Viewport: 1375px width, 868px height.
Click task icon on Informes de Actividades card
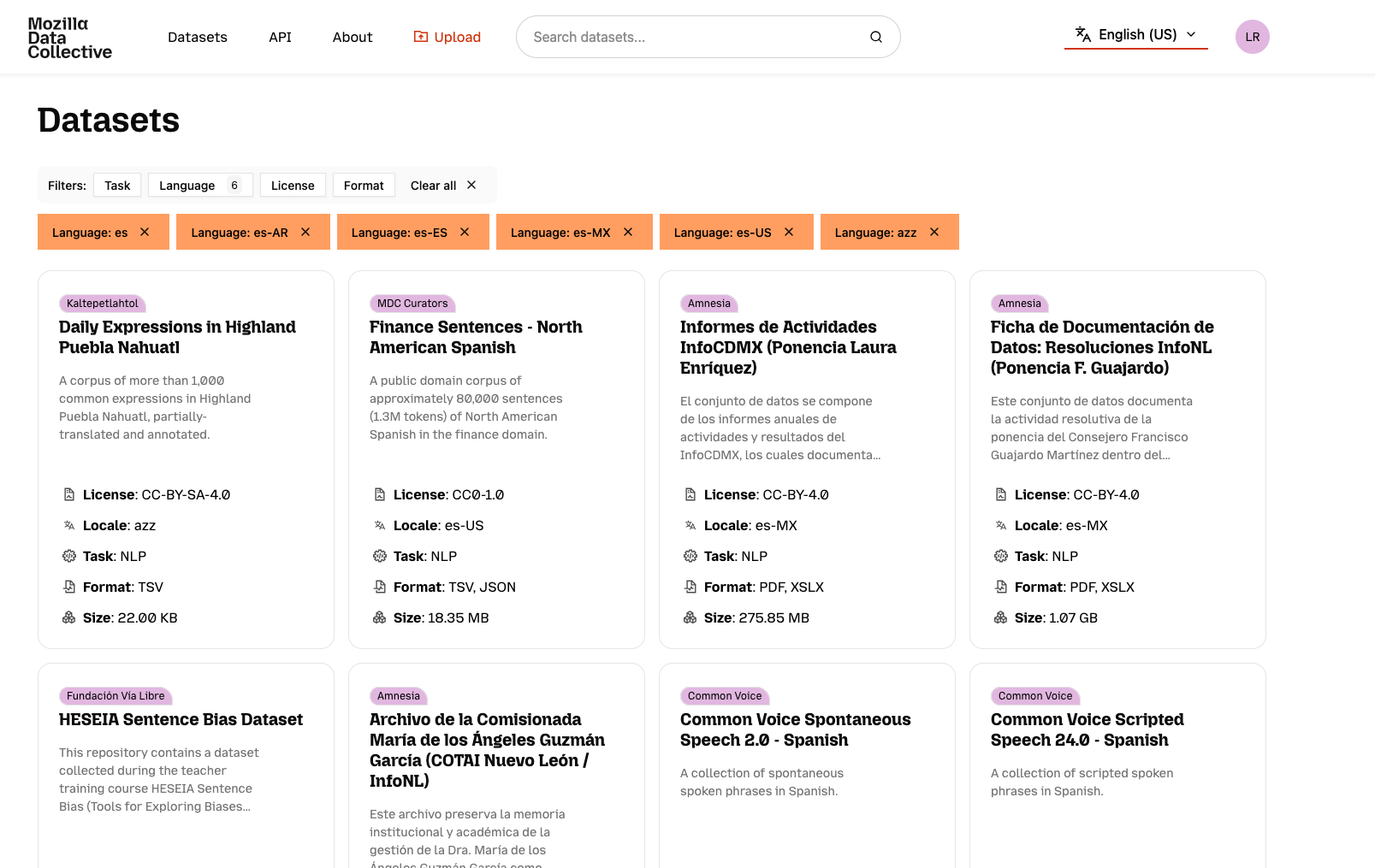pos(690,556)
